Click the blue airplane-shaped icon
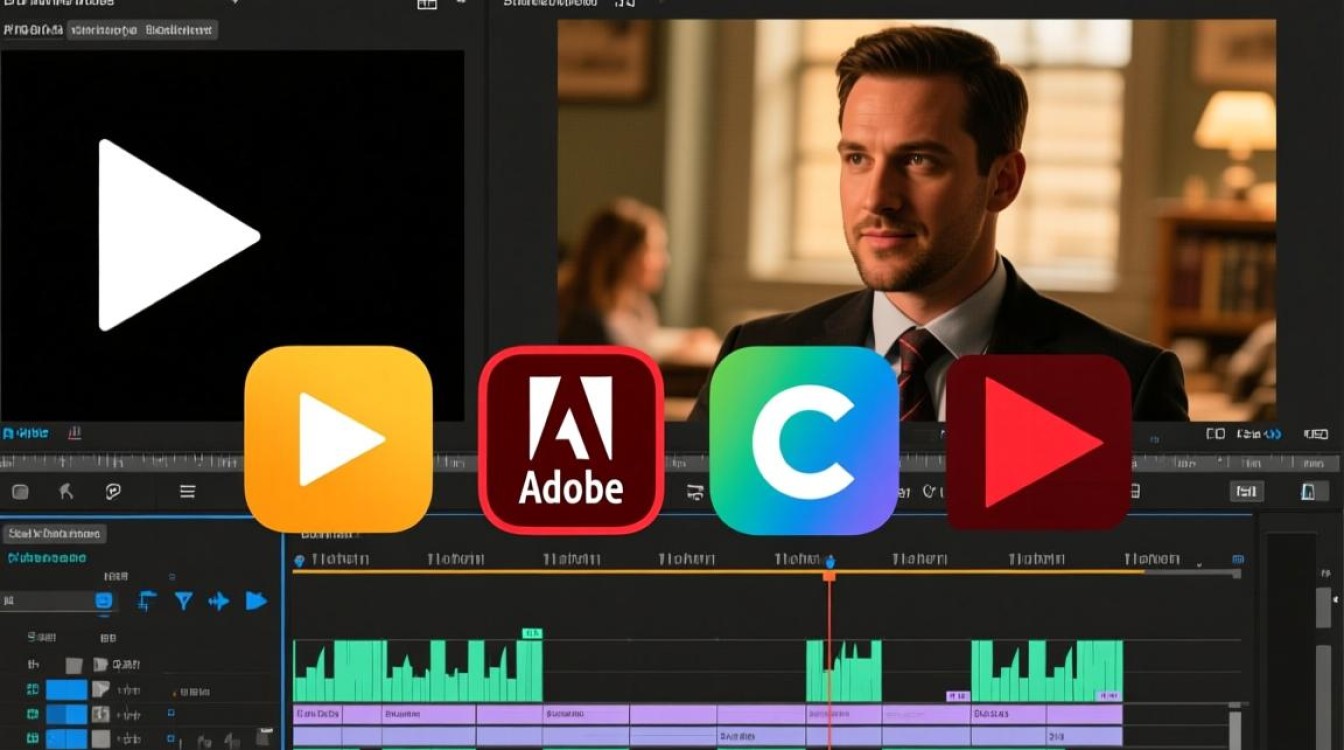 click(218, 600)
